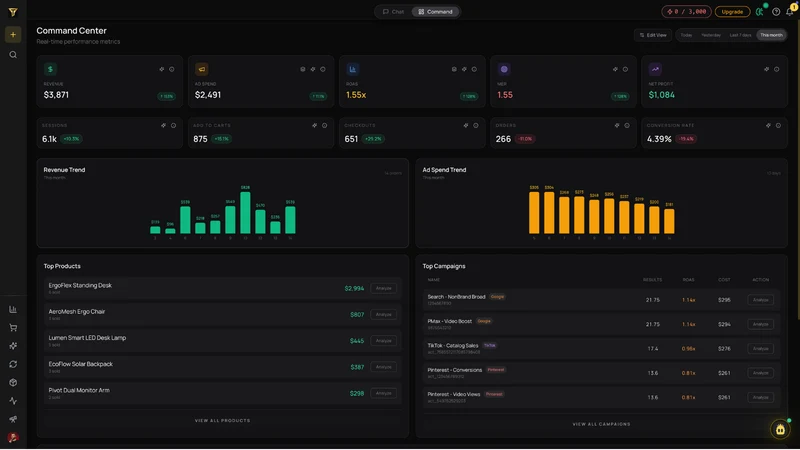Click the yellow plus button in sidebar
The width and height of the screenshot is (800, 450).
13,35
